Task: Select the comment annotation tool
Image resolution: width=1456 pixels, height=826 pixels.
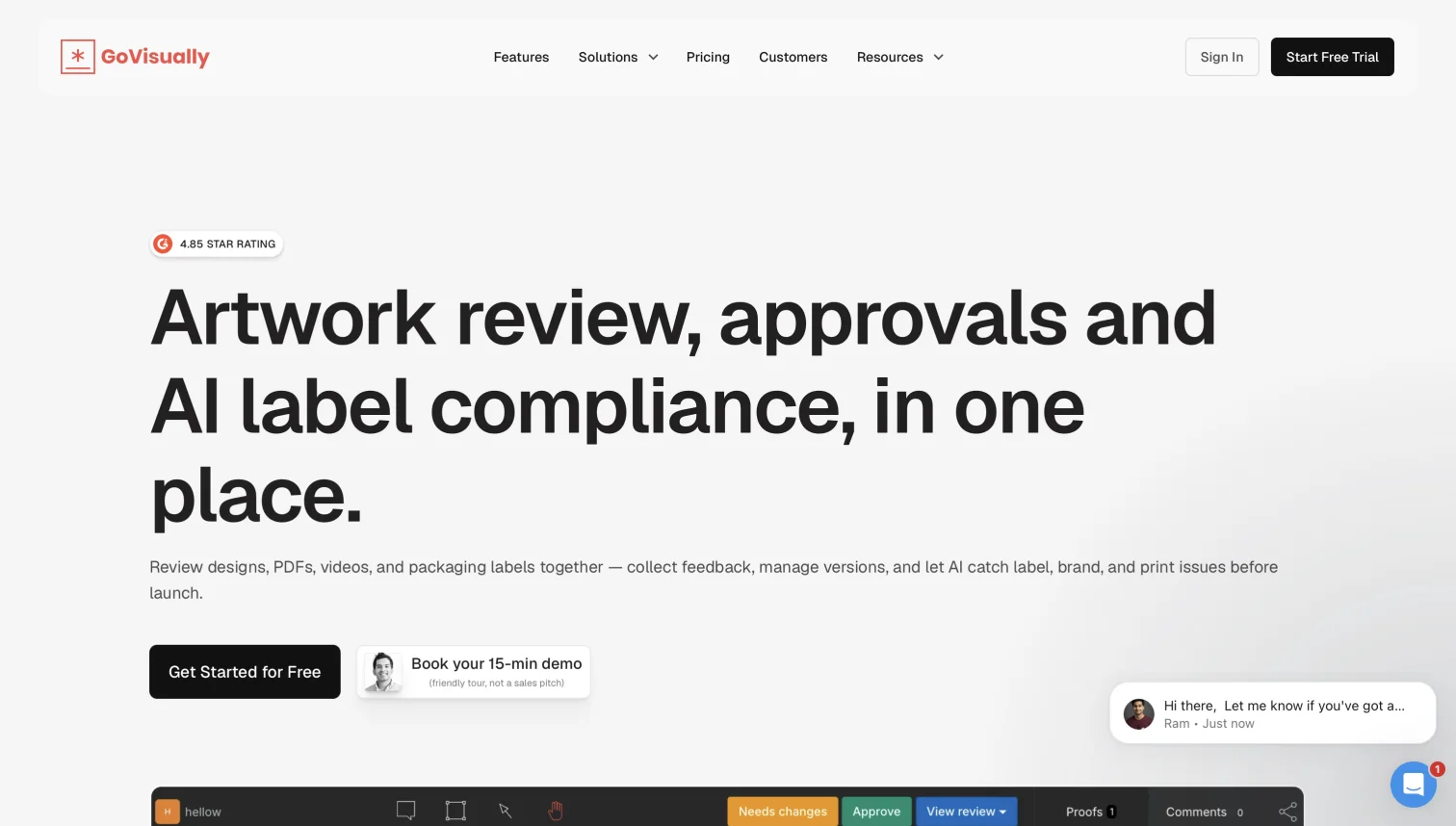Action: 406,811
